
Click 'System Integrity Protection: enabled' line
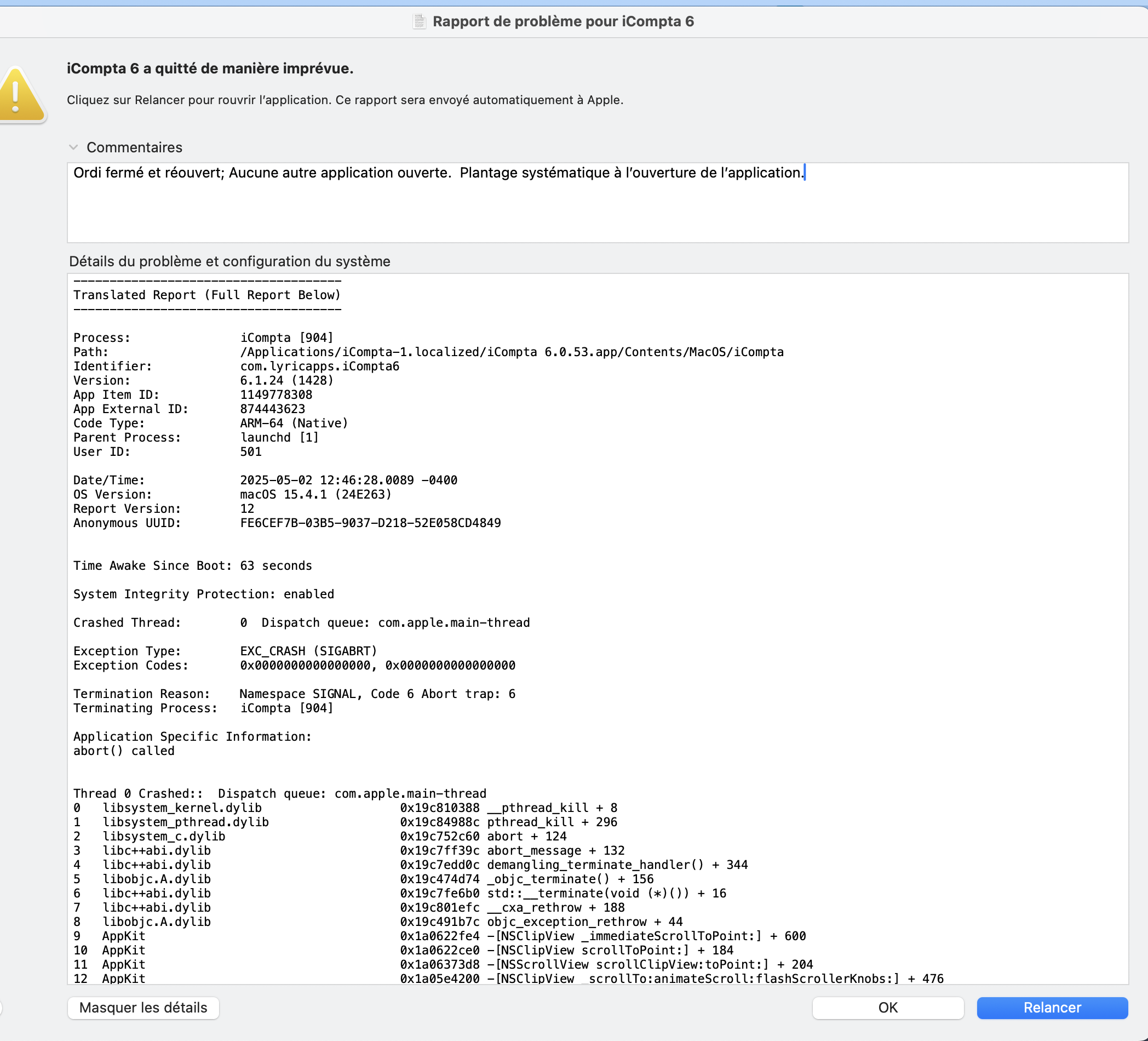[x=203, y=594]
